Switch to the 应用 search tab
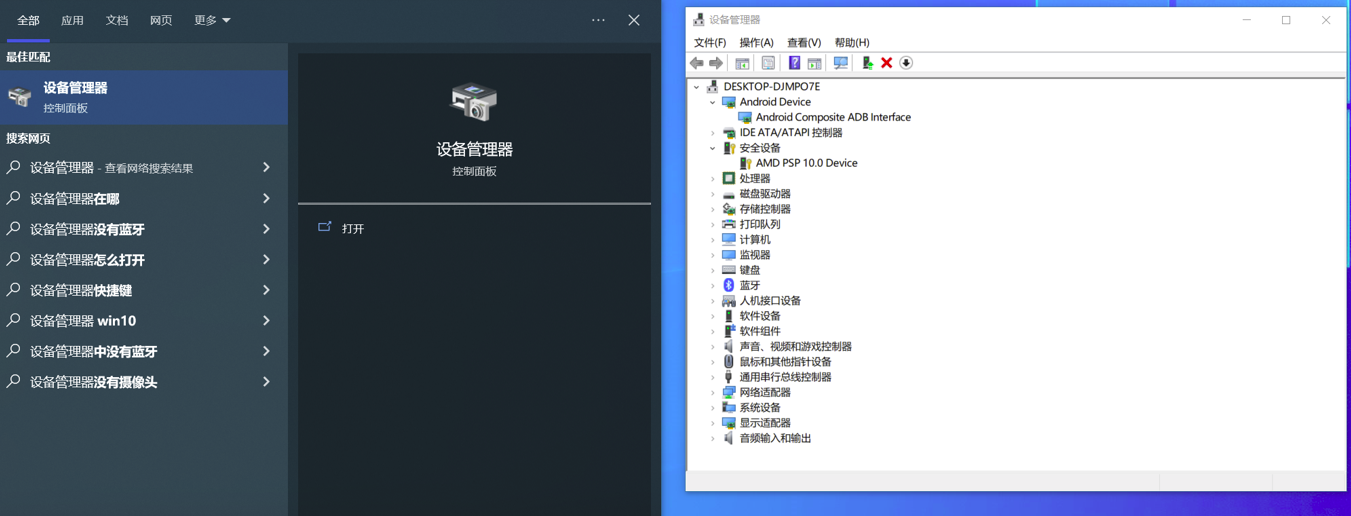This screenshot has width=1351, height=516. point(72,20)
